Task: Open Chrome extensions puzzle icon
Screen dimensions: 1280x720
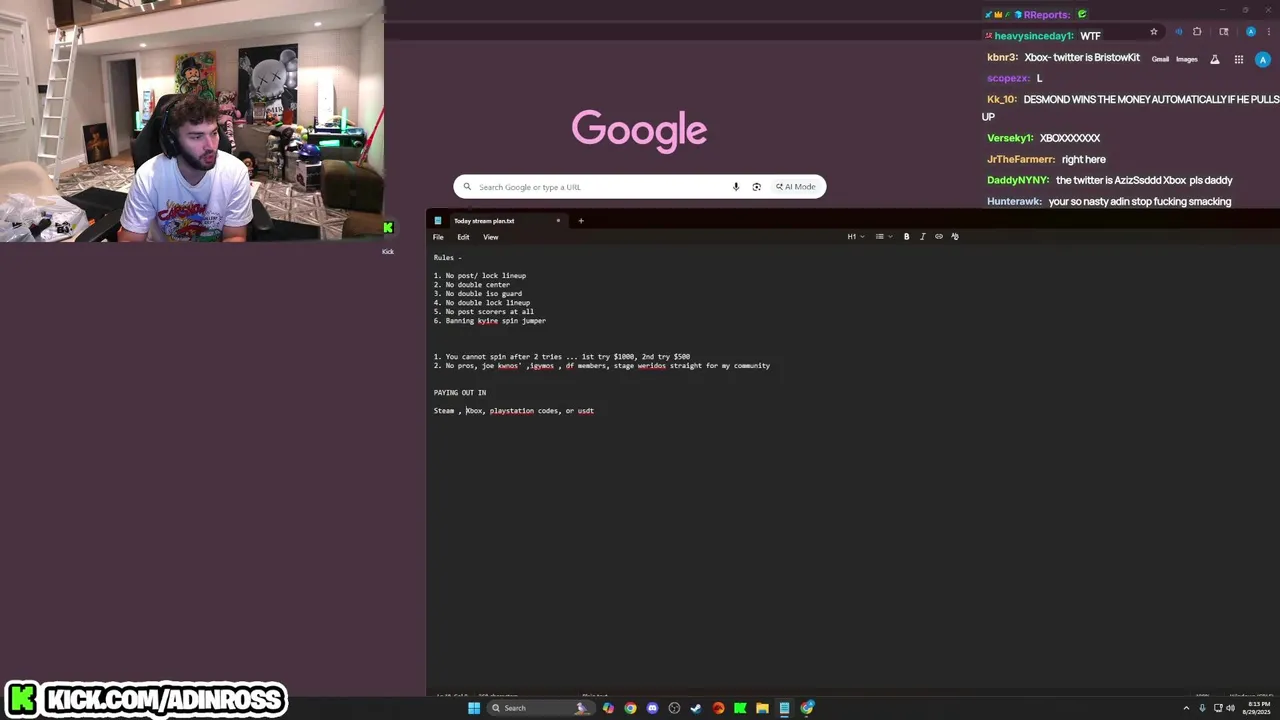Action: (x=1197, y=32)
